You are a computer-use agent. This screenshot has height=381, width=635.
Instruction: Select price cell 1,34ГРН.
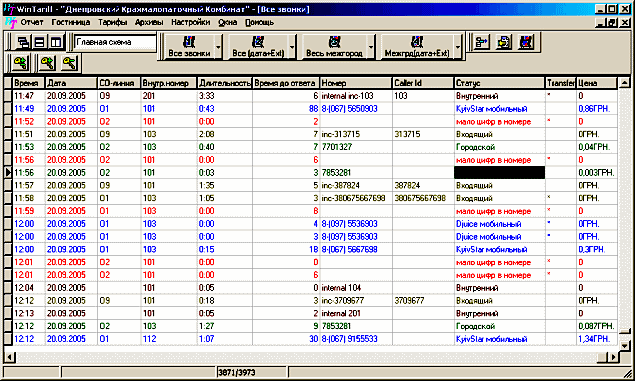(x=597, y=339)
